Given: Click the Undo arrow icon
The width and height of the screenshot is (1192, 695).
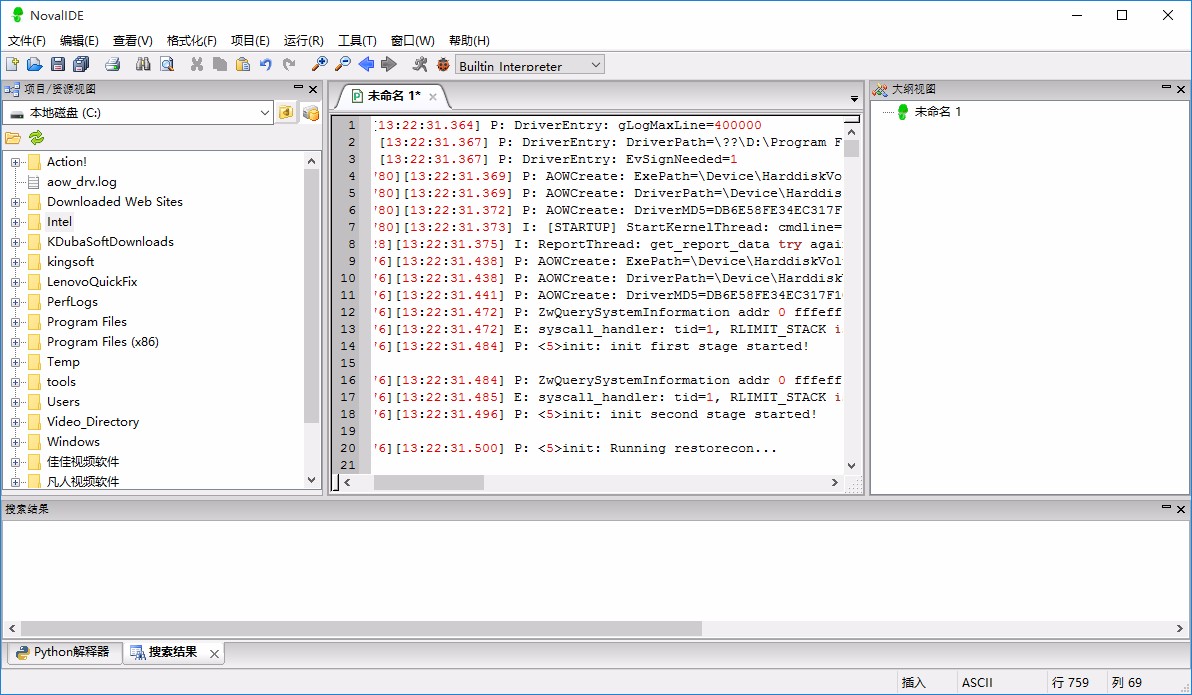Looking at the screenshot, I should click(x=265, y=65).
